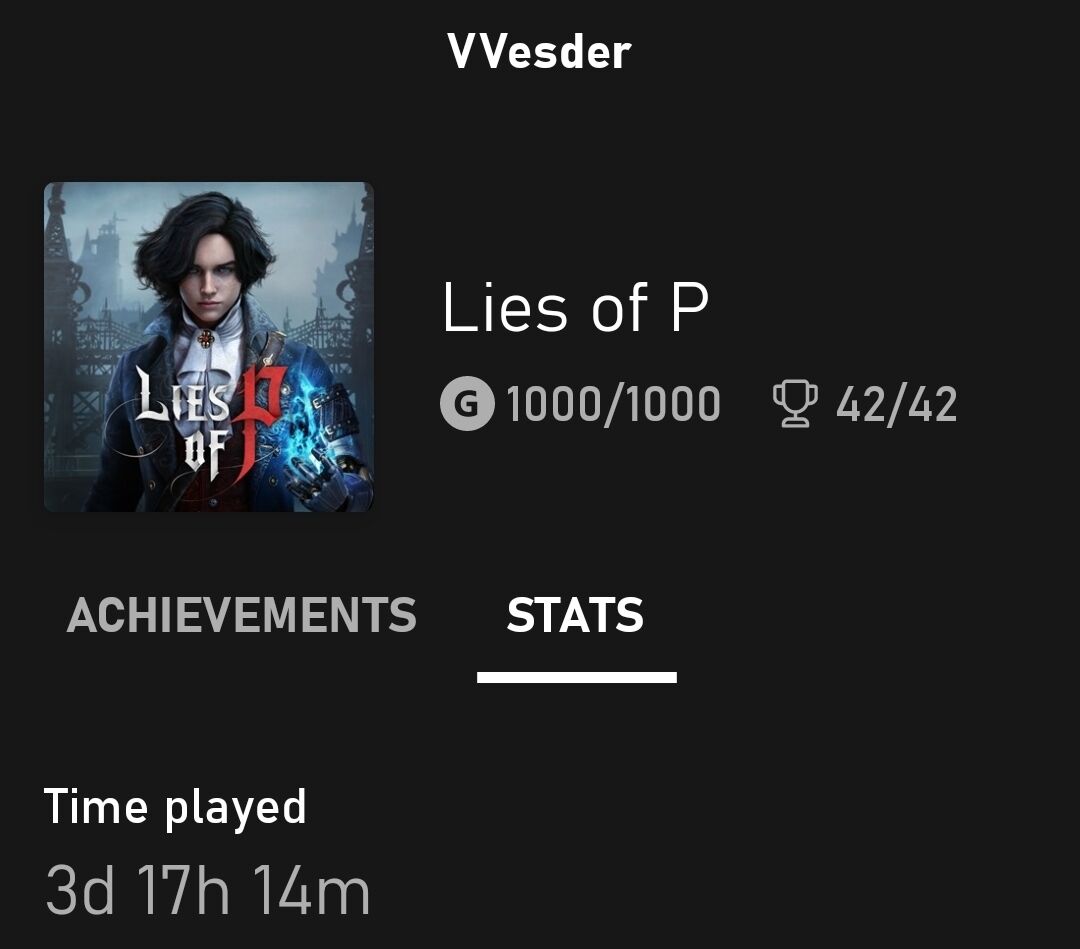Switch to the ACHIEVEMENTS tab
The image size is (1080, 949).
[x=242, y=615]
